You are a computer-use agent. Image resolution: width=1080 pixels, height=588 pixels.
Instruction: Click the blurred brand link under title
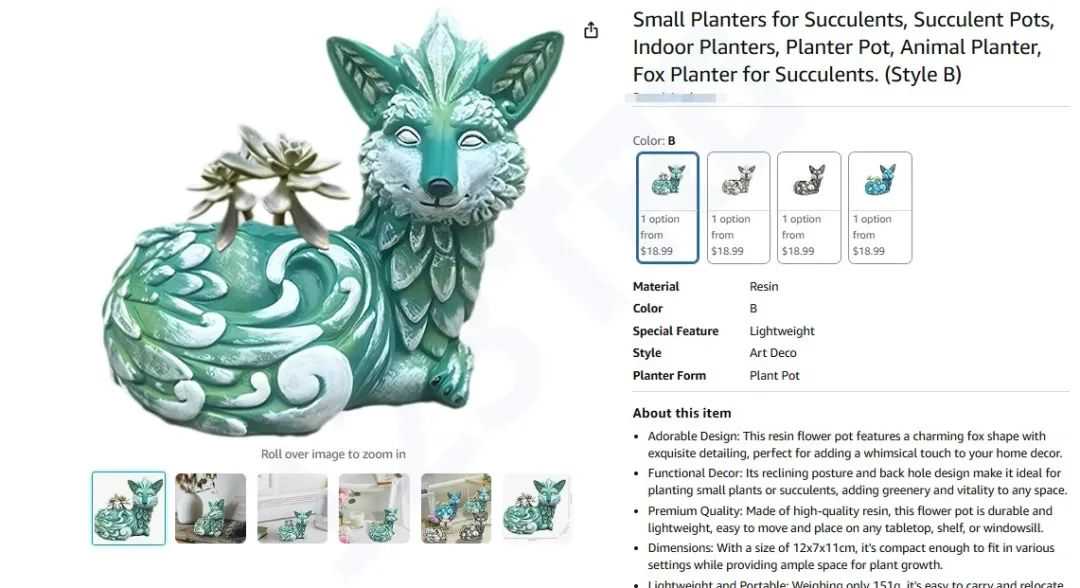click(674, 98)
